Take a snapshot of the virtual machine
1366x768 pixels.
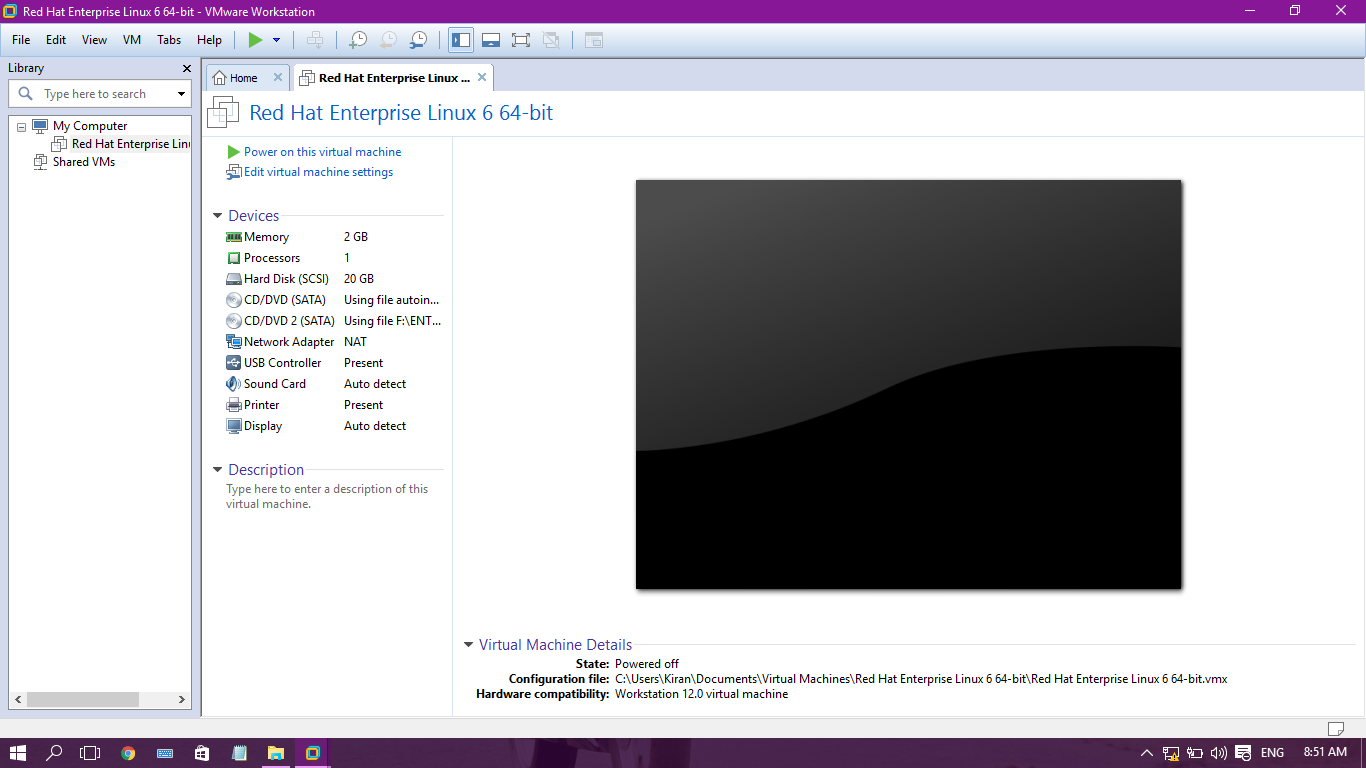(x=357, y=40)
